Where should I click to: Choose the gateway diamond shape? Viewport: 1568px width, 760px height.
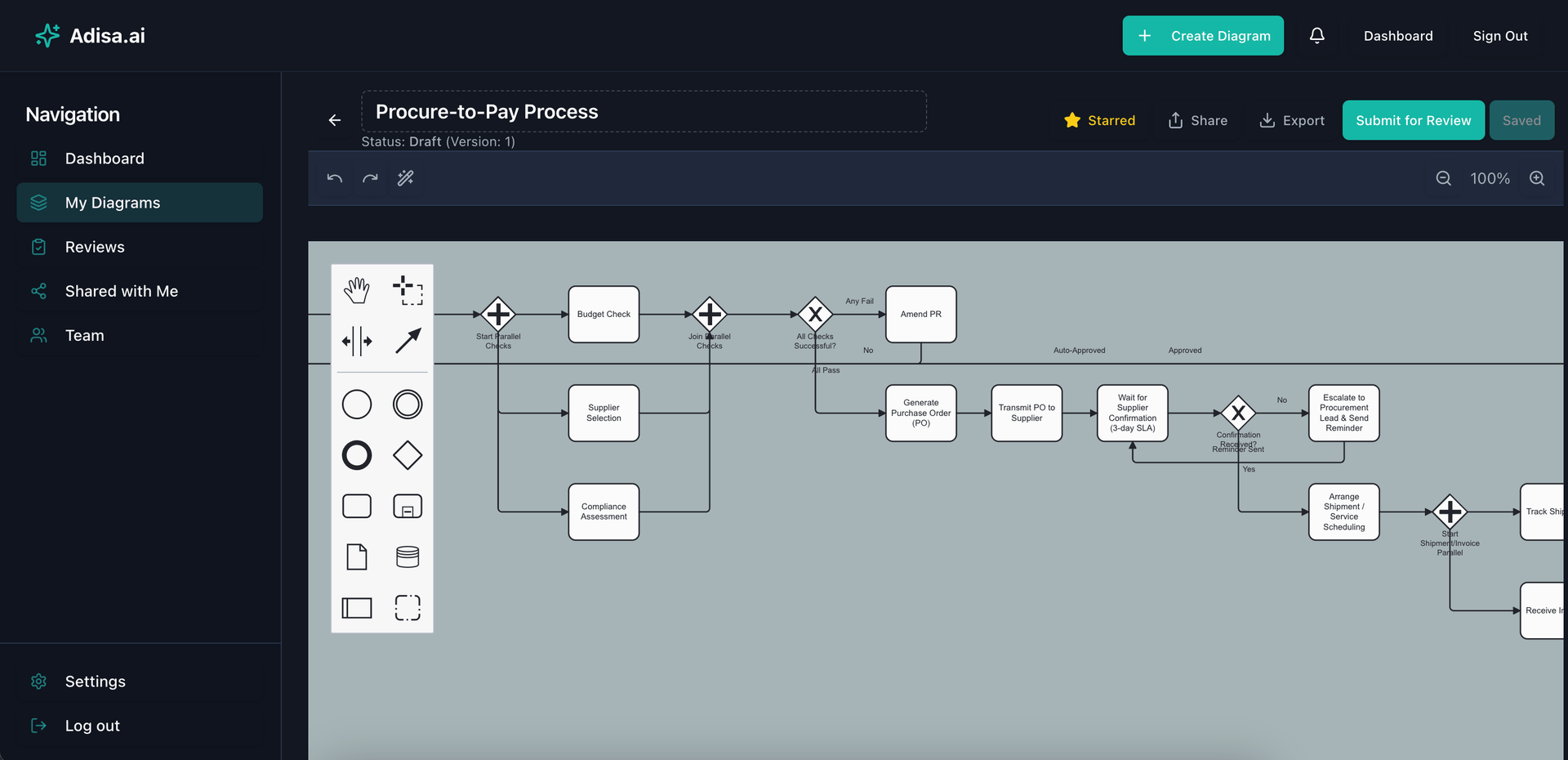408,455
